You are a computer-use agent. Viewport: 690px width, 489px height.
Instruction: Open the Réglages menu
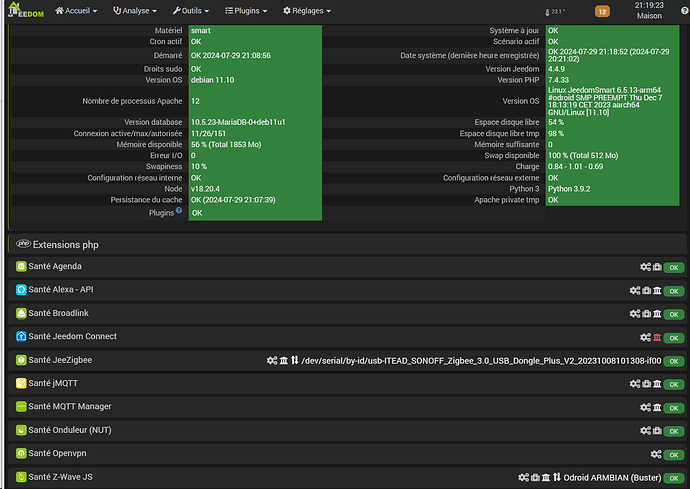tap(307, 11)
